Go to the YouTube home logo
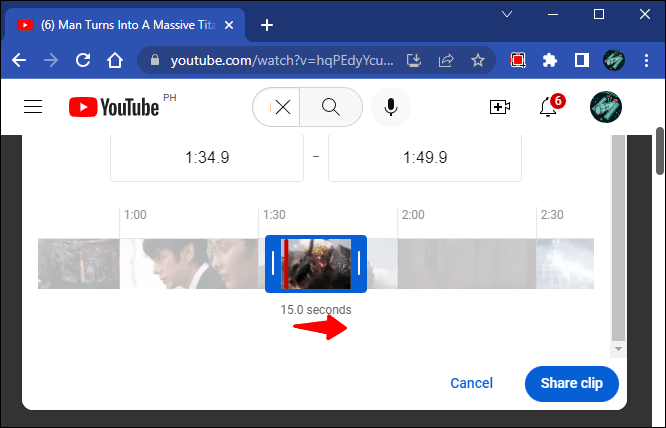 click(x=114, y=107)
